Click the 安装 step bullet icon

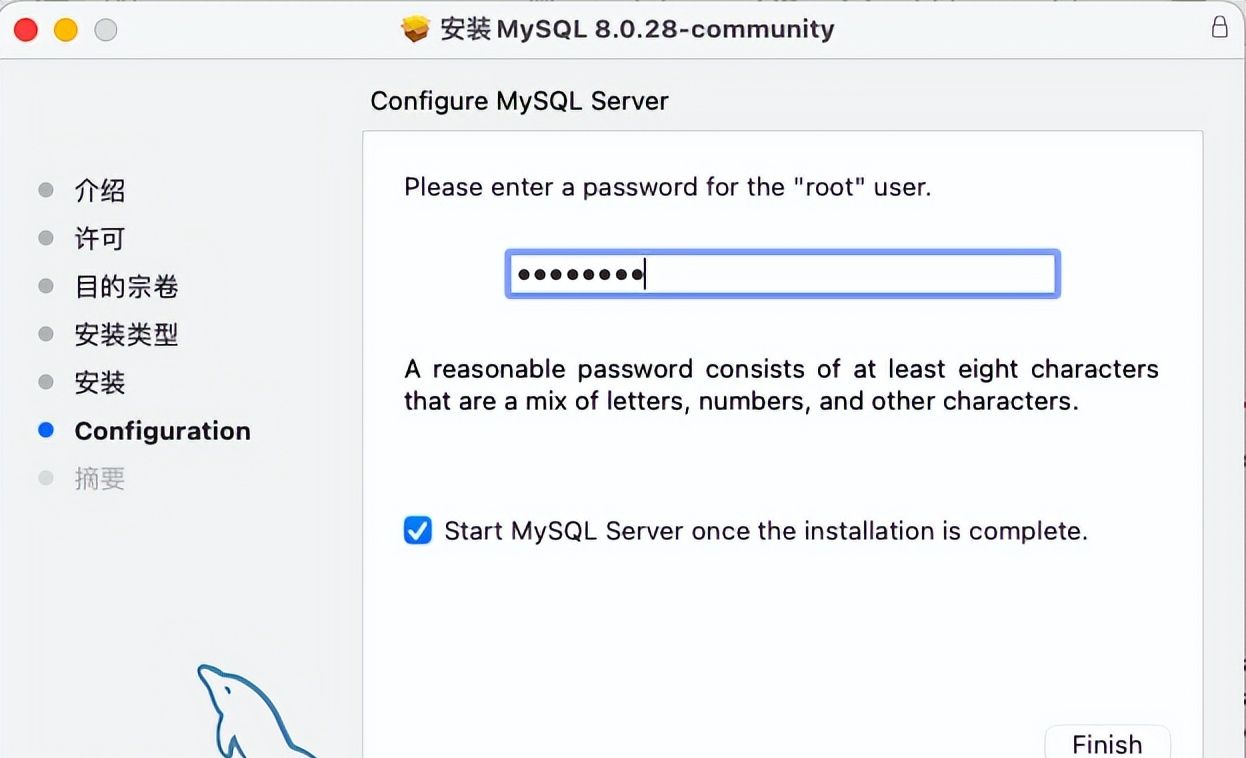point(45,382)
